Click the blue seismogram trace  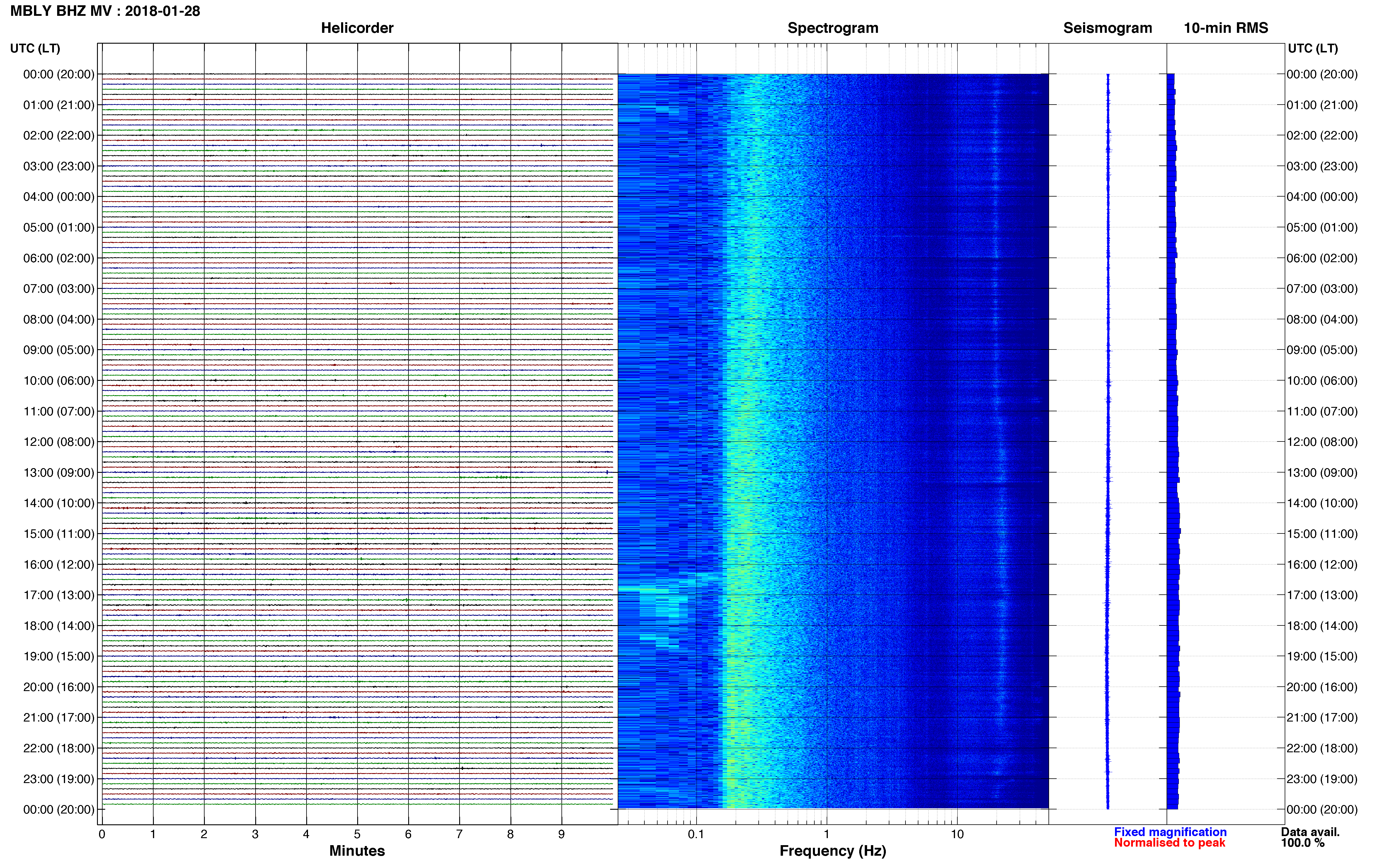tap(1108, 441)
